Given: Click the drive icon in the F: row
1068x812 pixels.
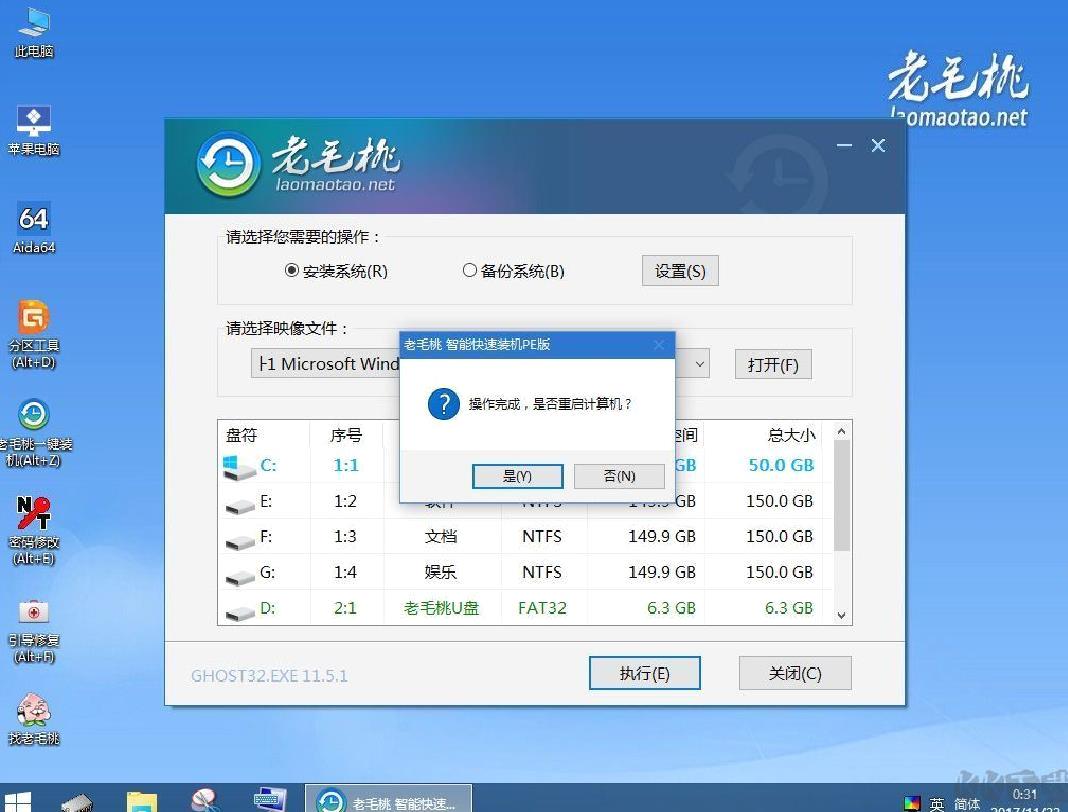Looking at the screenshot, I should (x=239, y=541).
